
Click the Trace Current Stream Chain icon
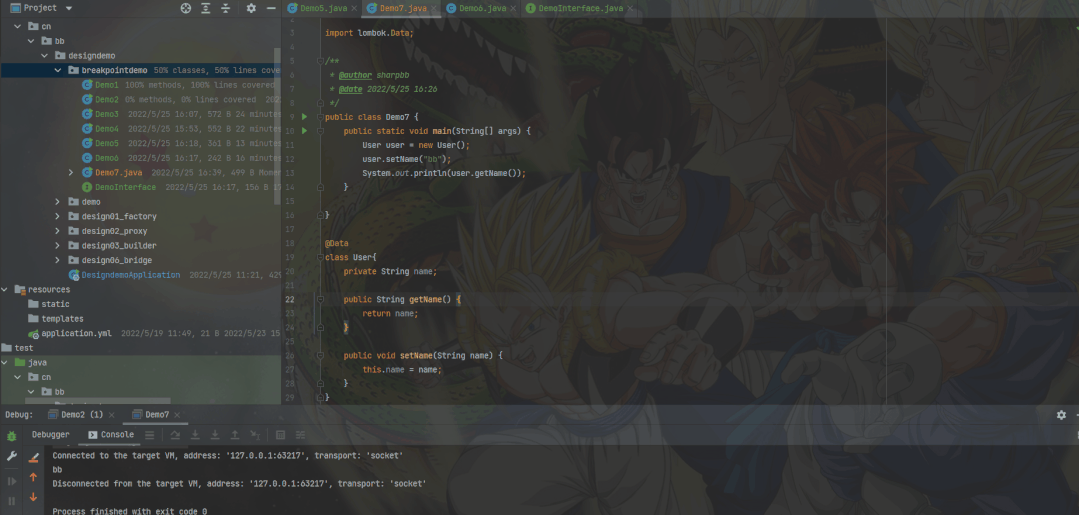point(300,435)
